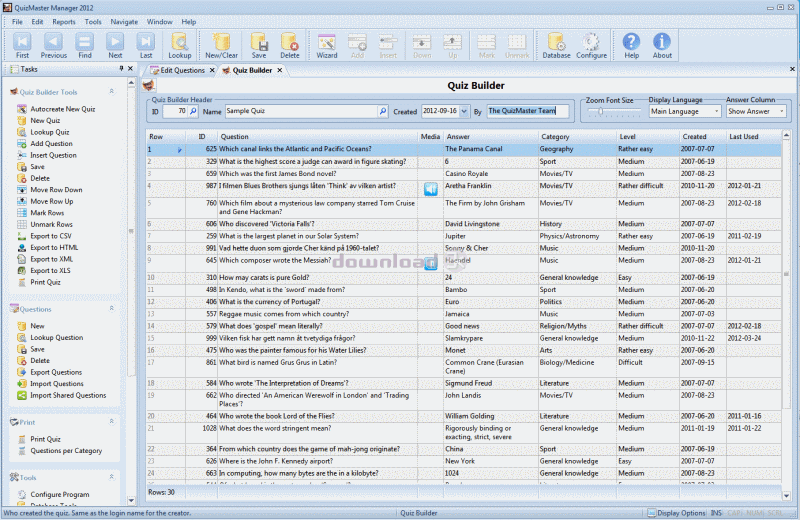Open the Lookup toolbar icon
The image size is (800, 520).
coord(180,45)
